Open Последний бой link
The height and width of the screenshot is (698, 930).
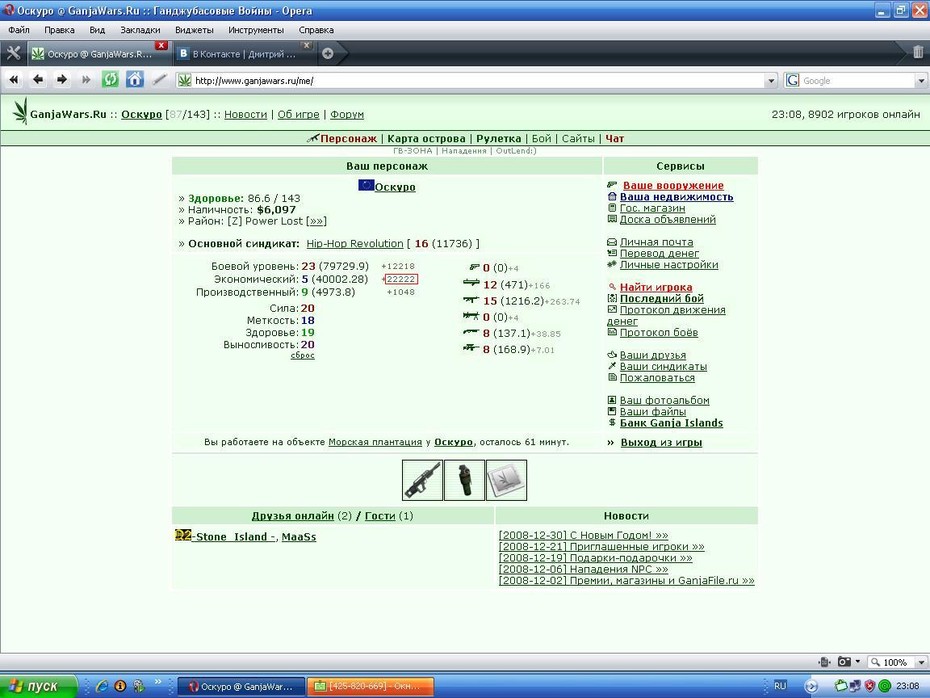(662, 298)
